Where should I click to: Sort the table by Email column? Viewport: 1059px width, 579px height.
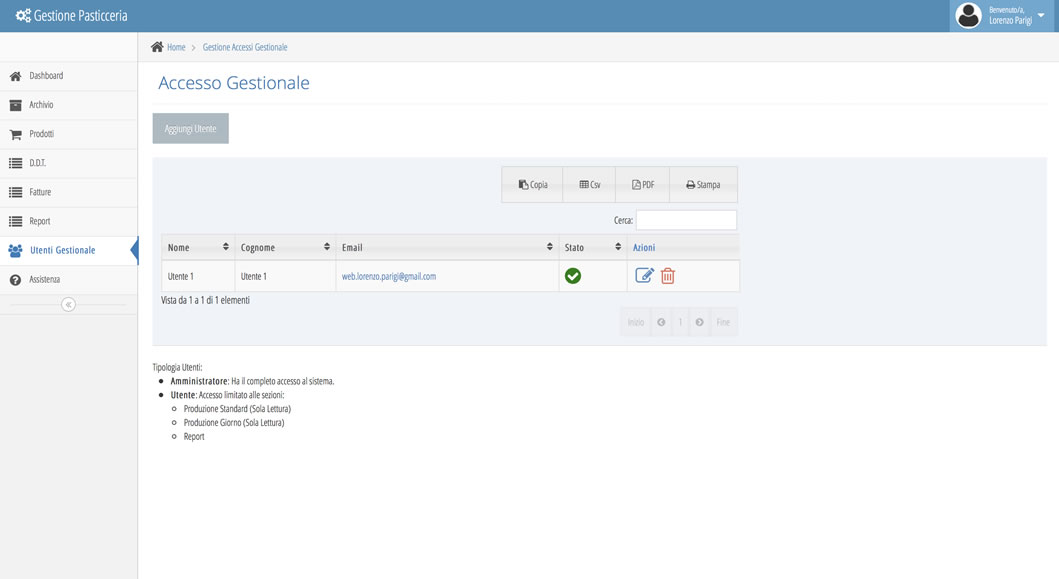(x=446, y=247)
